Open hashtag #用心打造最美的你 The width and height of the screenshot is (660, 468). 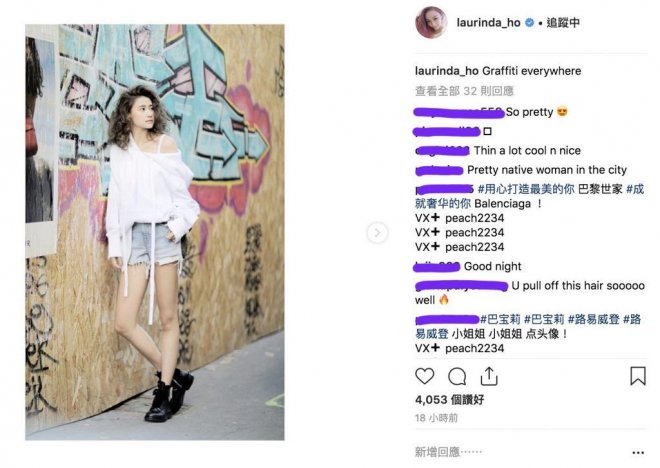click(x=526, y=189)
